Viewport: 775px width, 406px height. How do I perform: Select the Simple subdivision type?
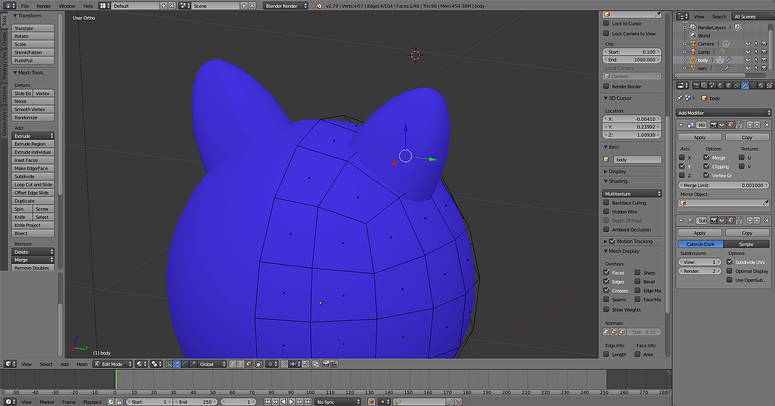746,244
